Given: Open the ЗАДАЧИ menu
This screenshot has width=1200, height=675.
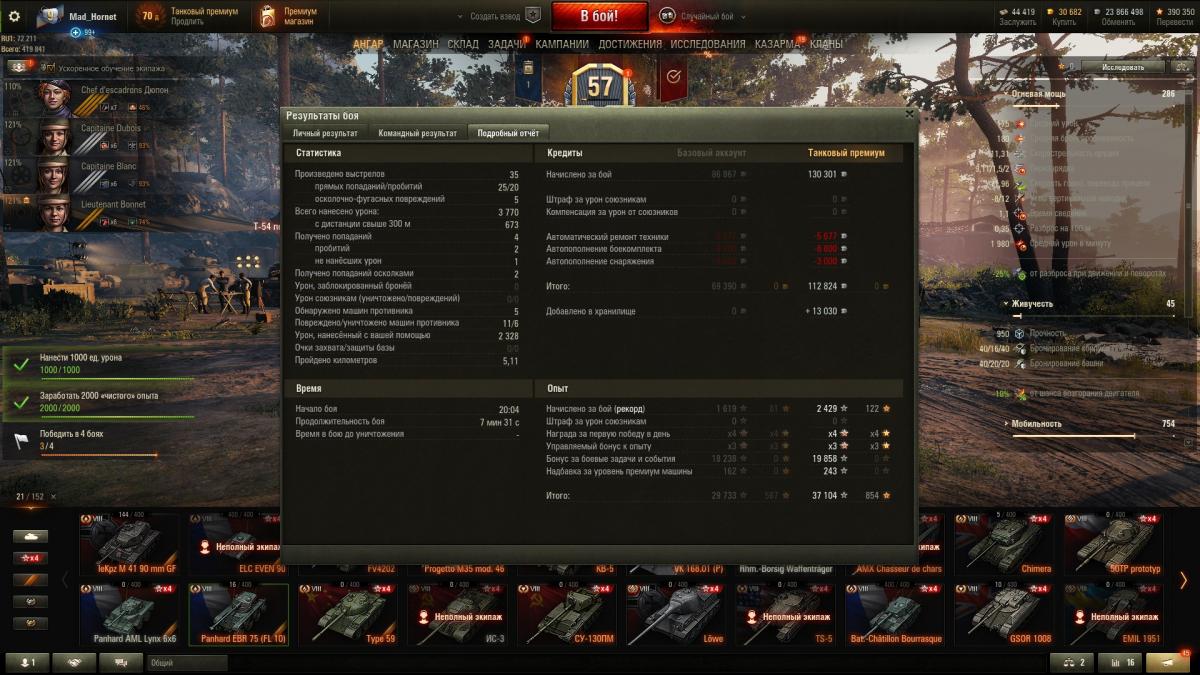Looking at the screenshot, I should [x=507, y=44].
